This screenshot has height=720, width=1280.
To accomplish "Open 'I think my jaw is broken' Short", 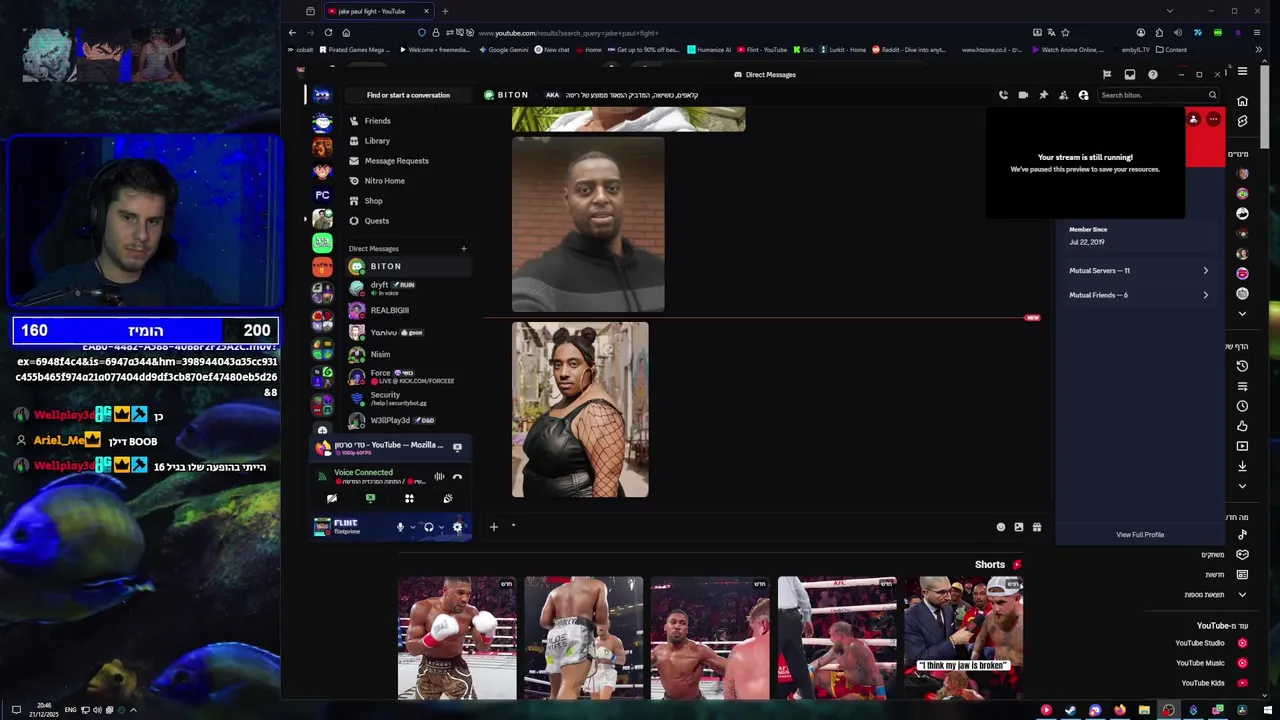I will [964, 638].
